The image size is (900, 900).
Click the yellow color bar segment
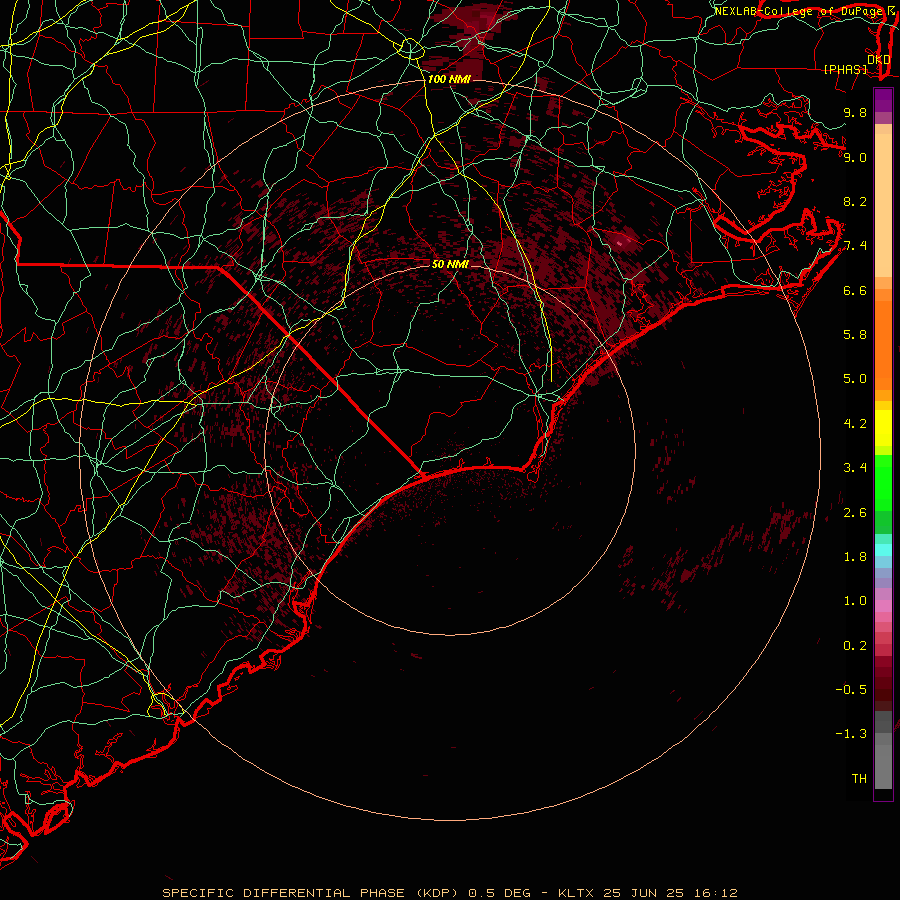[883, 428]
